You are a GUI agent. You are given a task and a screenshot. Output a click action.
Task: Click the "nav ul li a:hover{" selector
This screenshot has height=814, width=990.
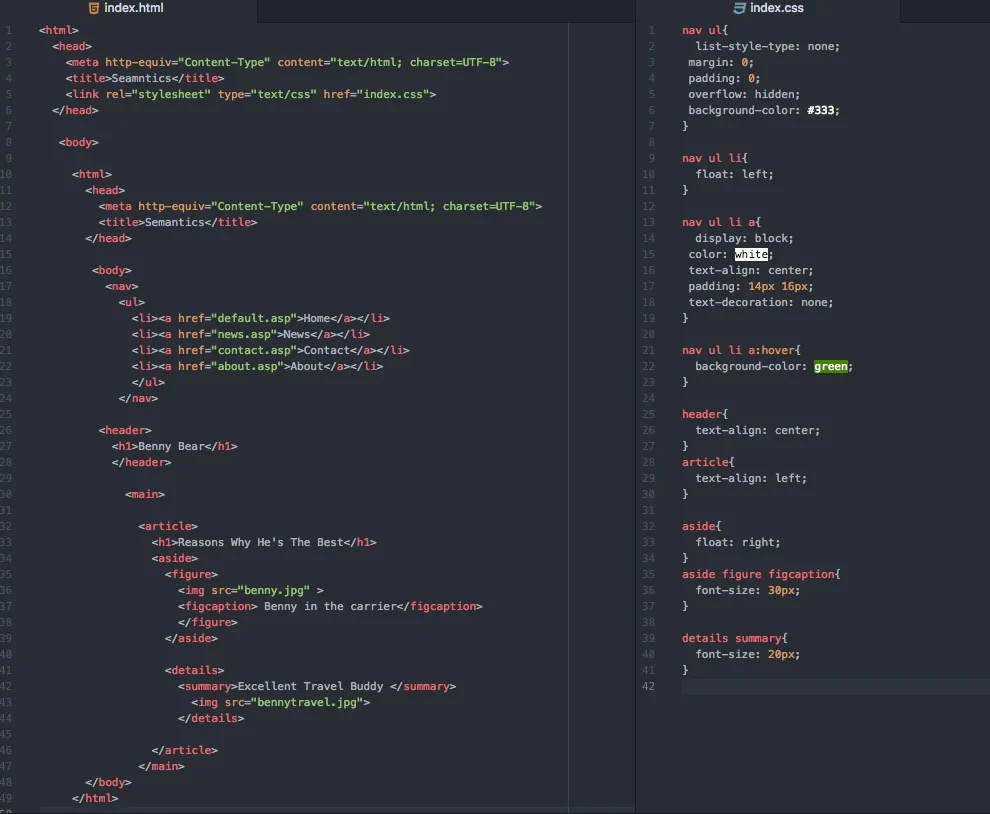pos(741,350)
